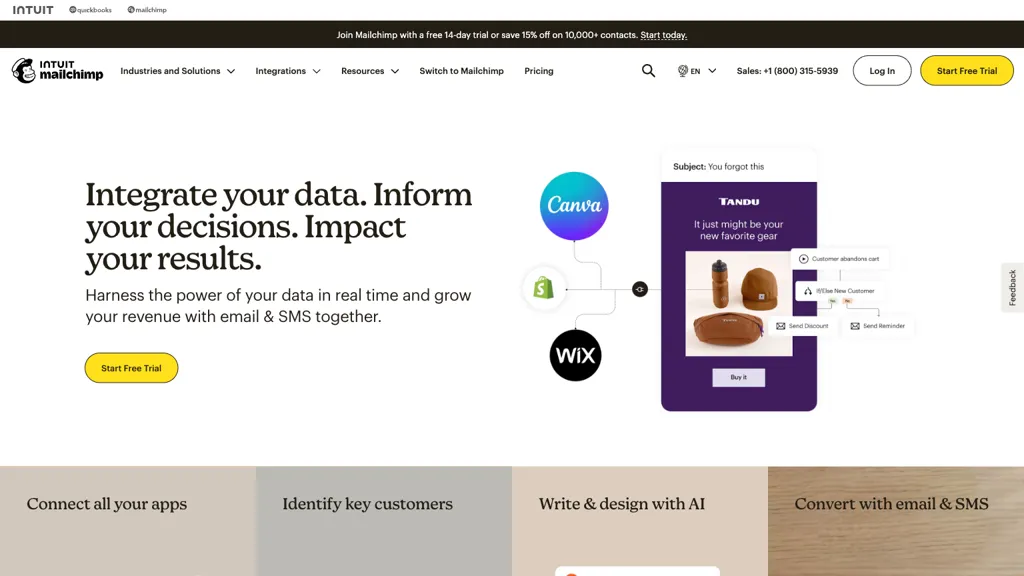The image size is (1024, 576).
Task: Click the Feedback tab on right edge
Action: click(x=1011, y=287)
